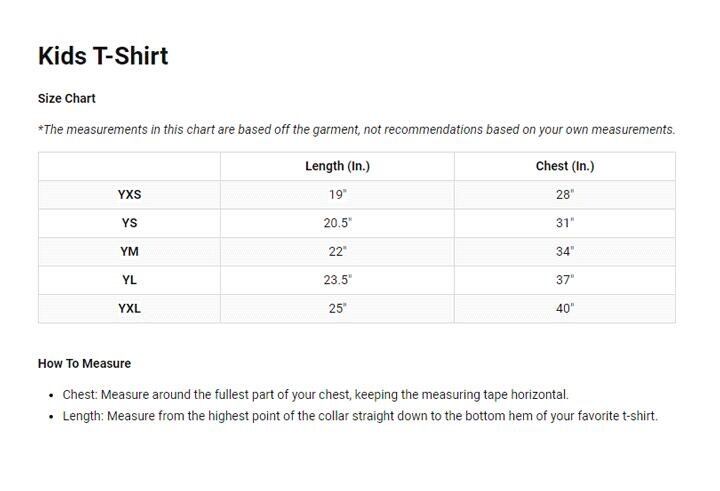The width and height of the screenshot is (720, 491).
Task: Click the 20.5" length cell
Action: point(337,223)
